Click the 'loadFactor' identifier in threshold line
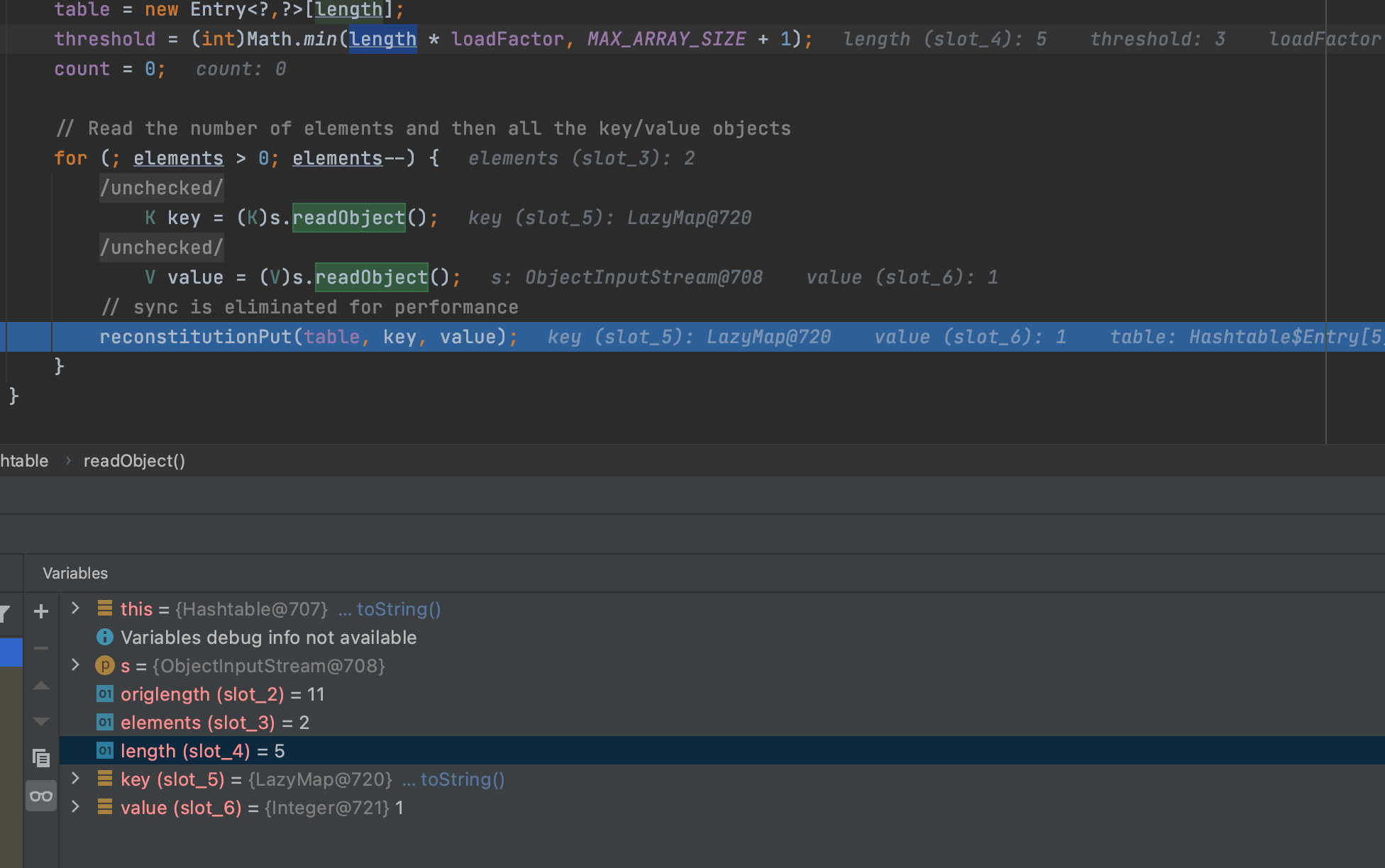This screenshot has height=868, width=1385. pos(507,39)
